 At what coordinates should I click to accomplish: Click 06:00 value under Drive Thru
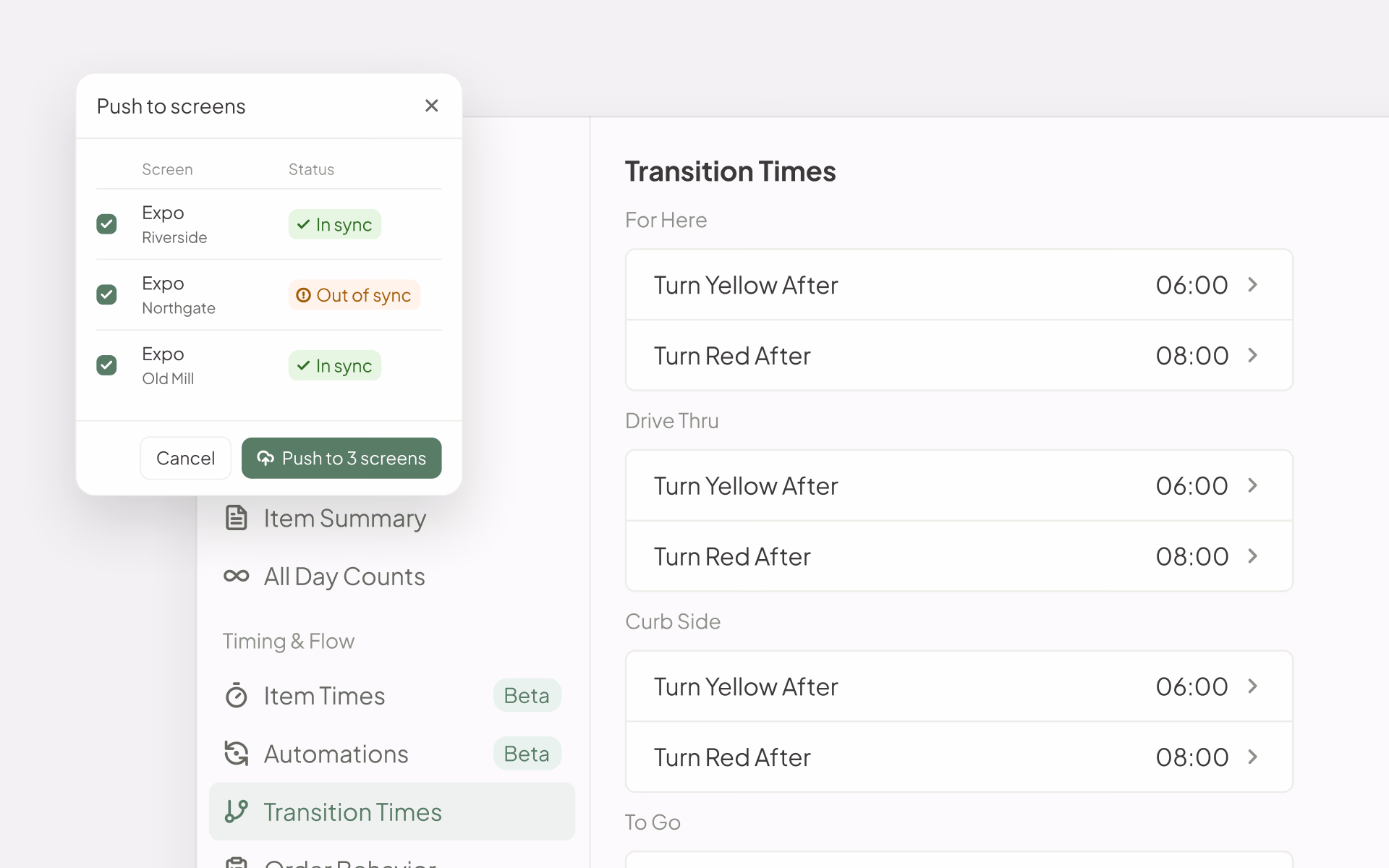[1192, 486]
